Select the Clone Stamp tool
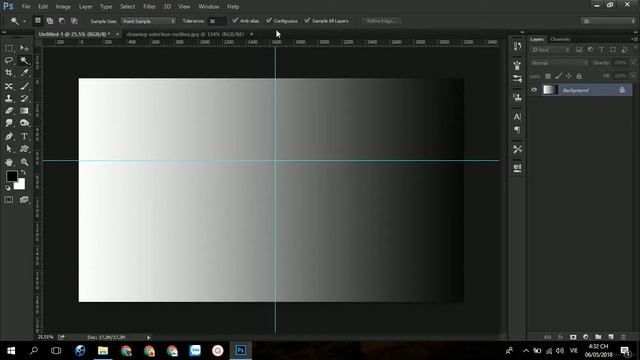This screenshot has height=360, width=640. pos(9,98)
